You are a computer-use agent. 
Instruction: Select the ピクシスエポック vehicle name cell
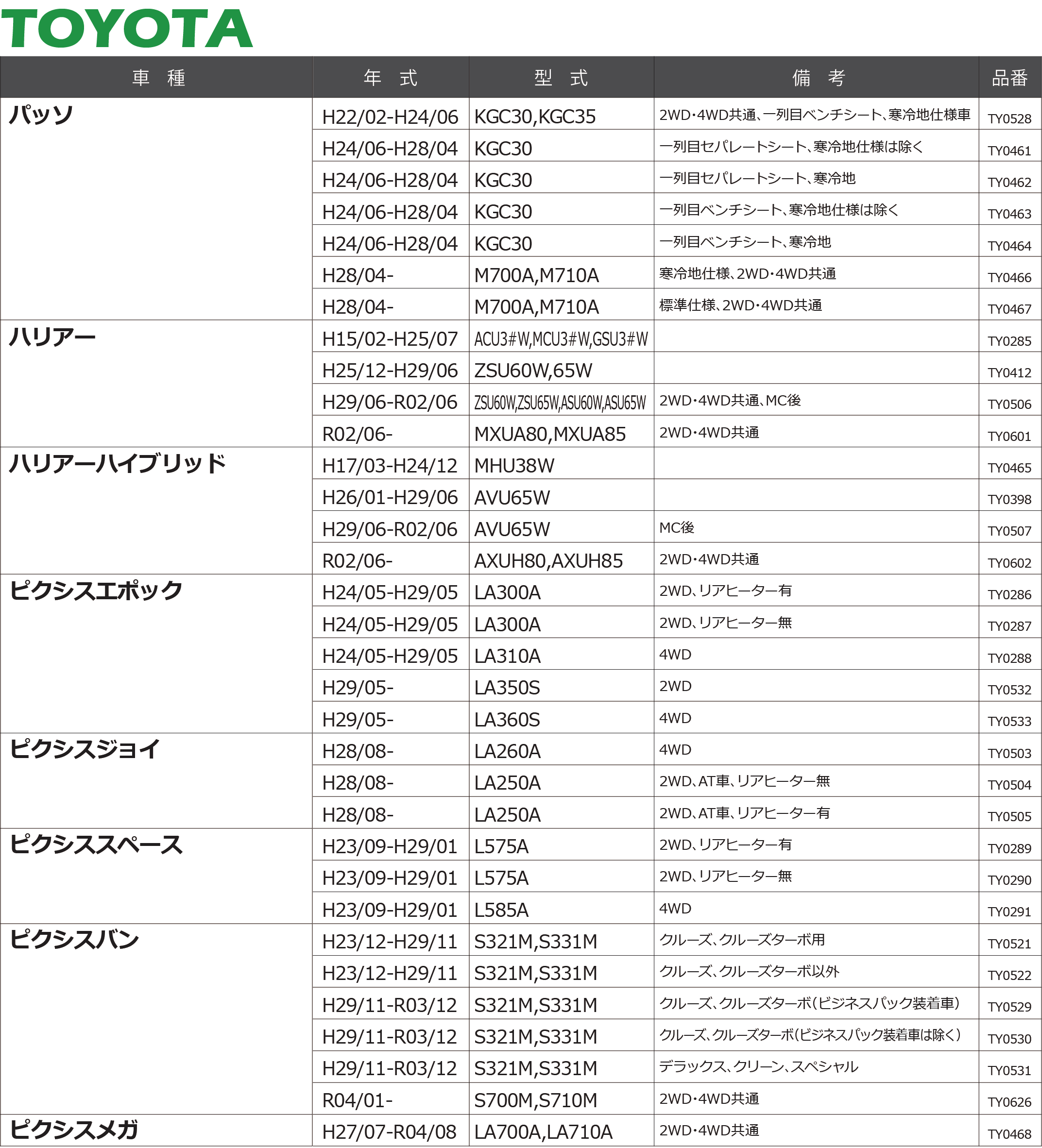point(96,591)
